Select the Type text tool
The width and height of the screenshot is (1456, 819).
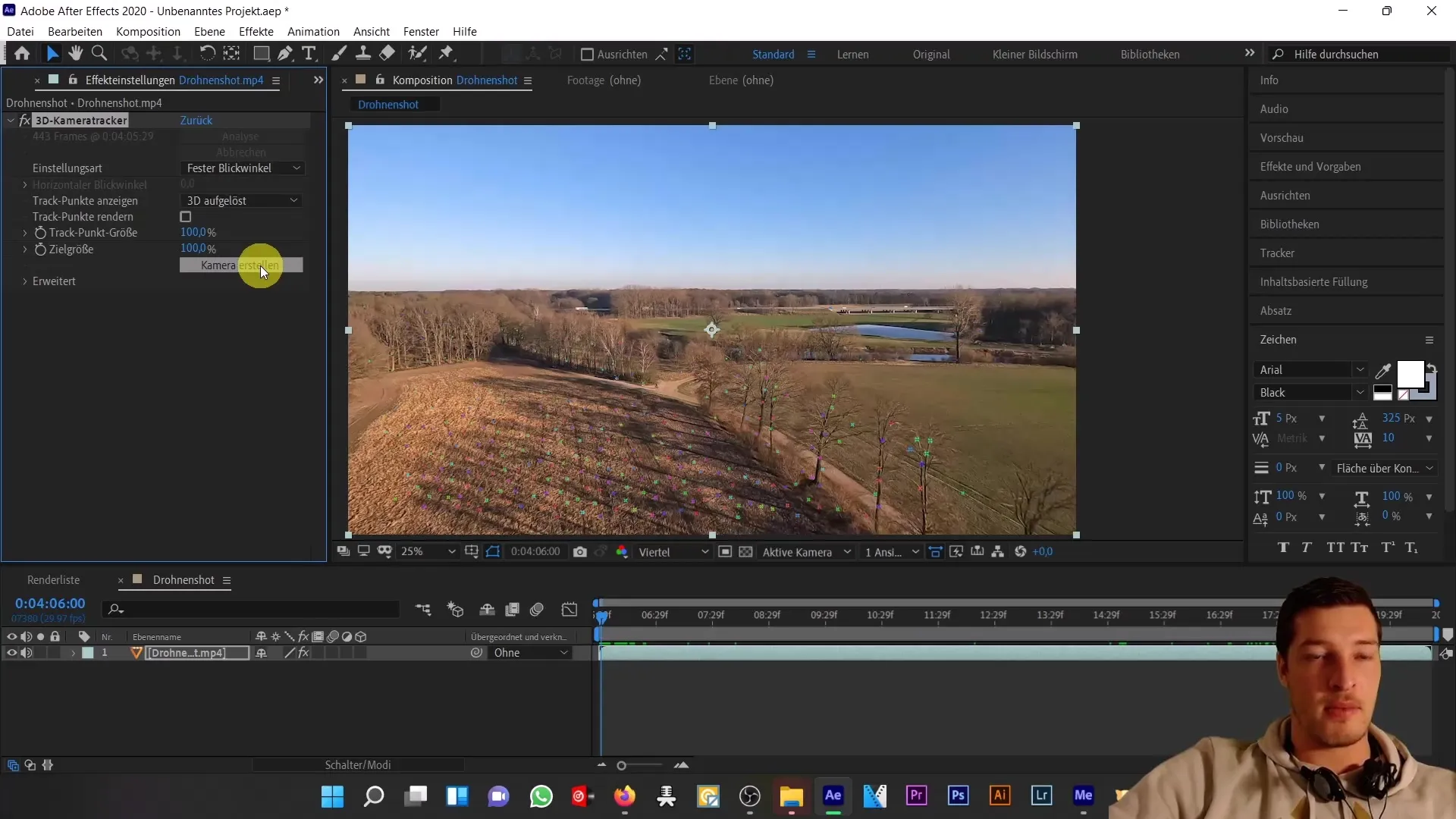click(x=309, y=54)
